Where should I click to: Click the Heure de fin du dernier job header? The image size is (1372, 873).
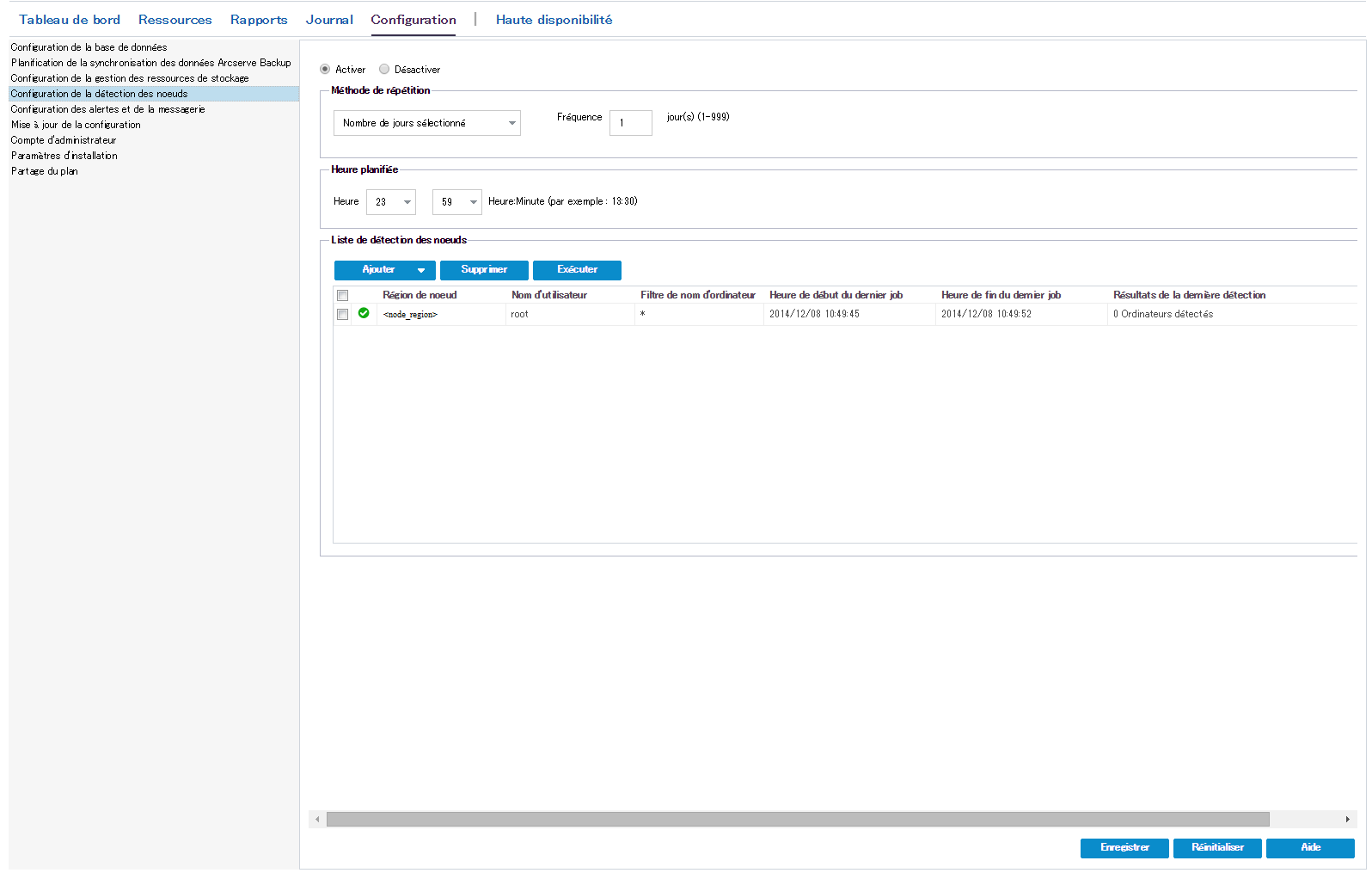[x=1021, y=295]
